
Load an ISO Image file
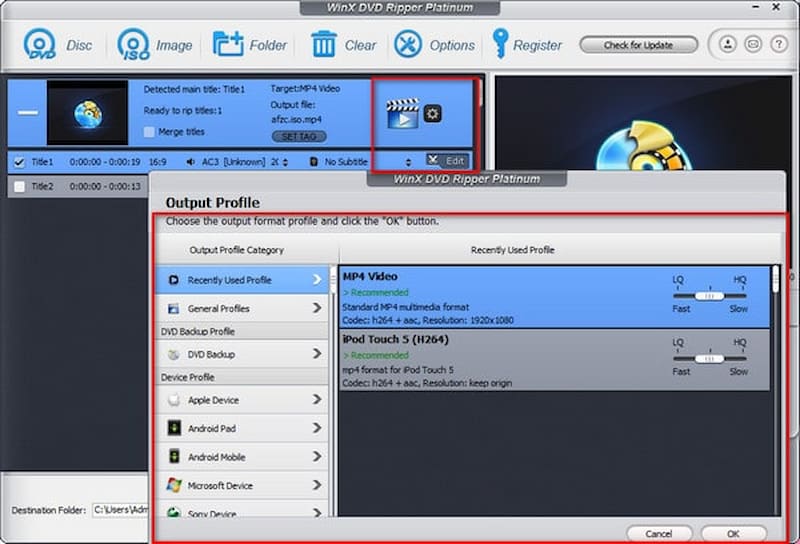coord(134,44)
